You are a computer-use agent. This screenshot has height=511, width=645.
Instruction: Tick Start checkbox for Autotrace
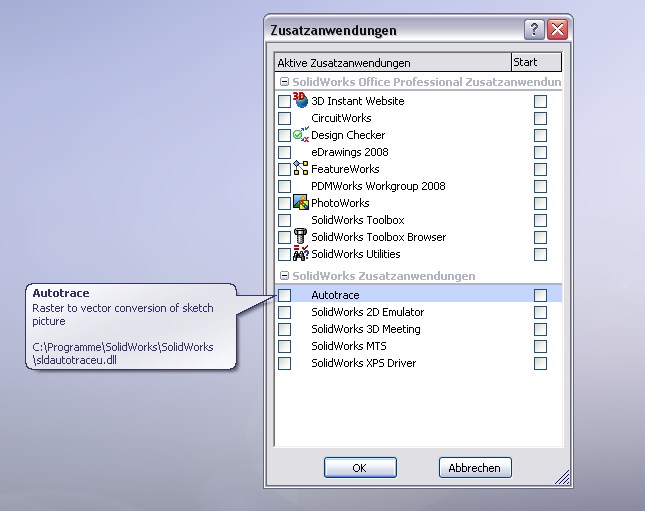[540, 295]
